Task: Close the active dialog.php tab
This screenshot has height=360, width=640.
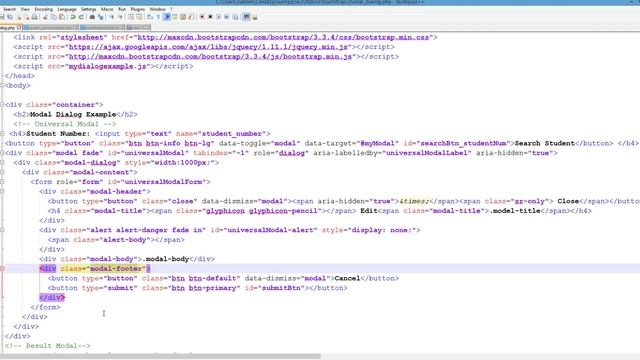Action: click(x=19, y=27)
